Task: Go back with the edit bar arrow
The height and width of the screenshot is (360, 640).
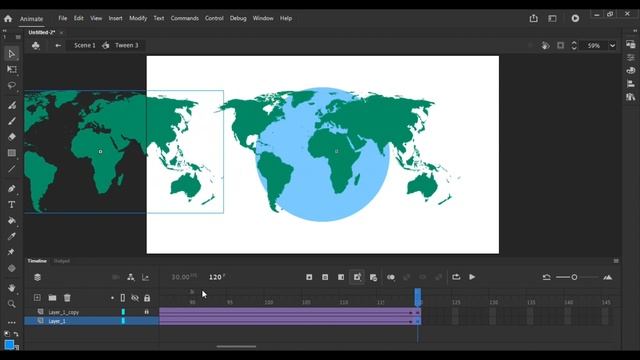Action: tap(58, 45)
